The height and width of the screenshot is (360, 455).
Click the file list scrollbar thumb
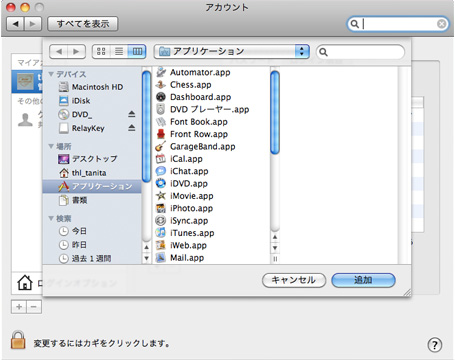pos(275,113)
